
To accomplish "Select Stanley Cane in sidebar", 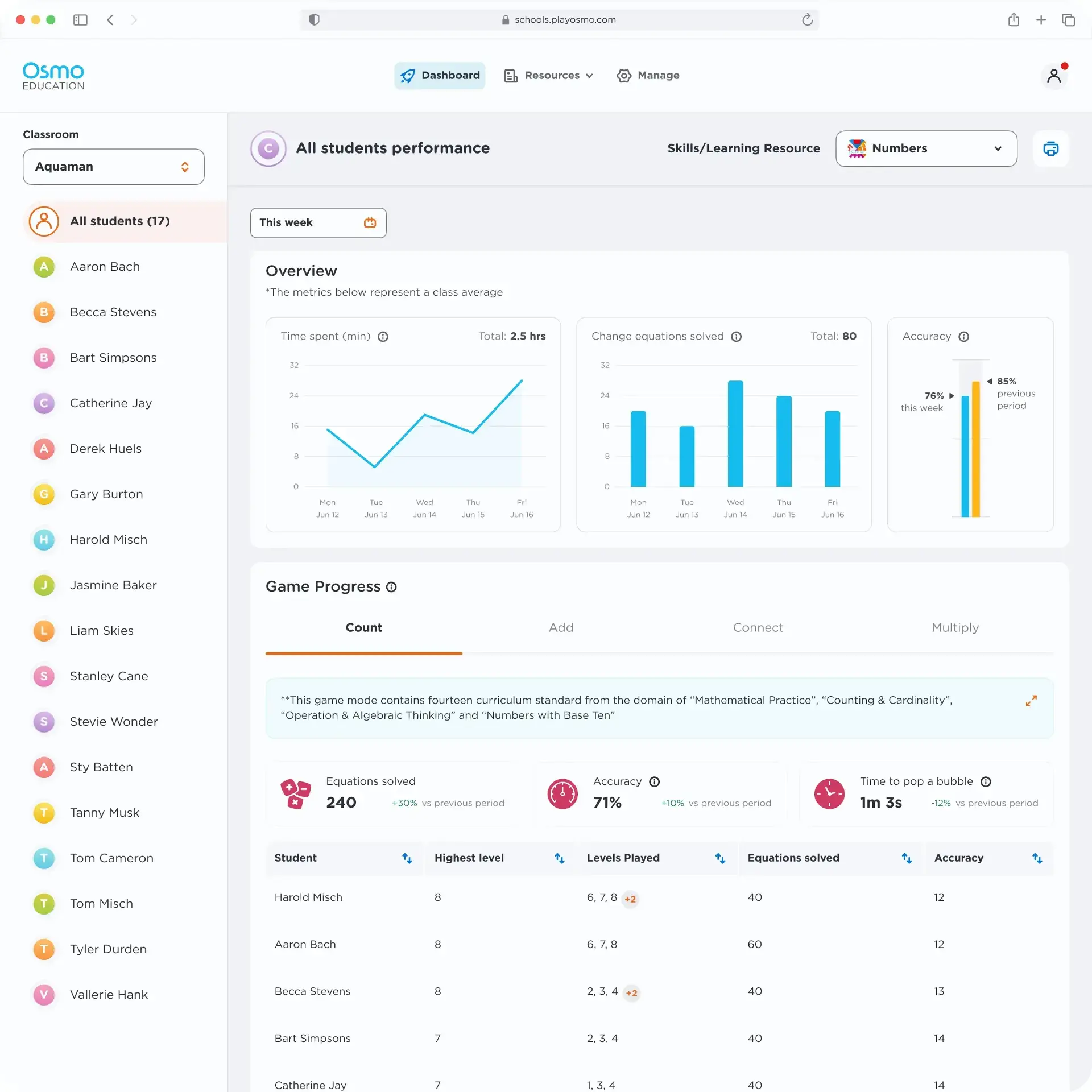I will (x=125, y=676).
